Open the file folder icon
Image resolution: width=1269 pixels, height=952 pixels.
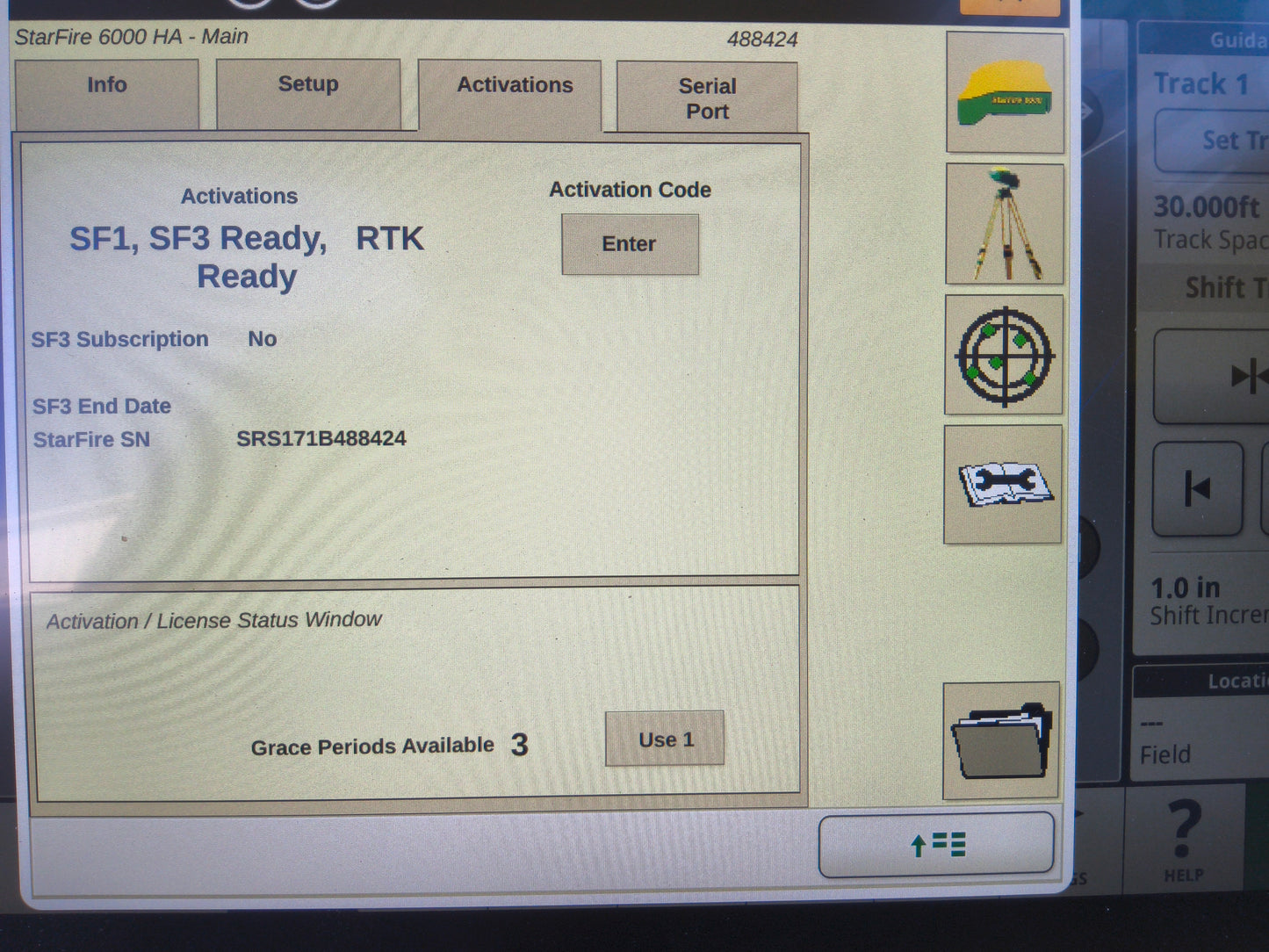coord(1001,741)
